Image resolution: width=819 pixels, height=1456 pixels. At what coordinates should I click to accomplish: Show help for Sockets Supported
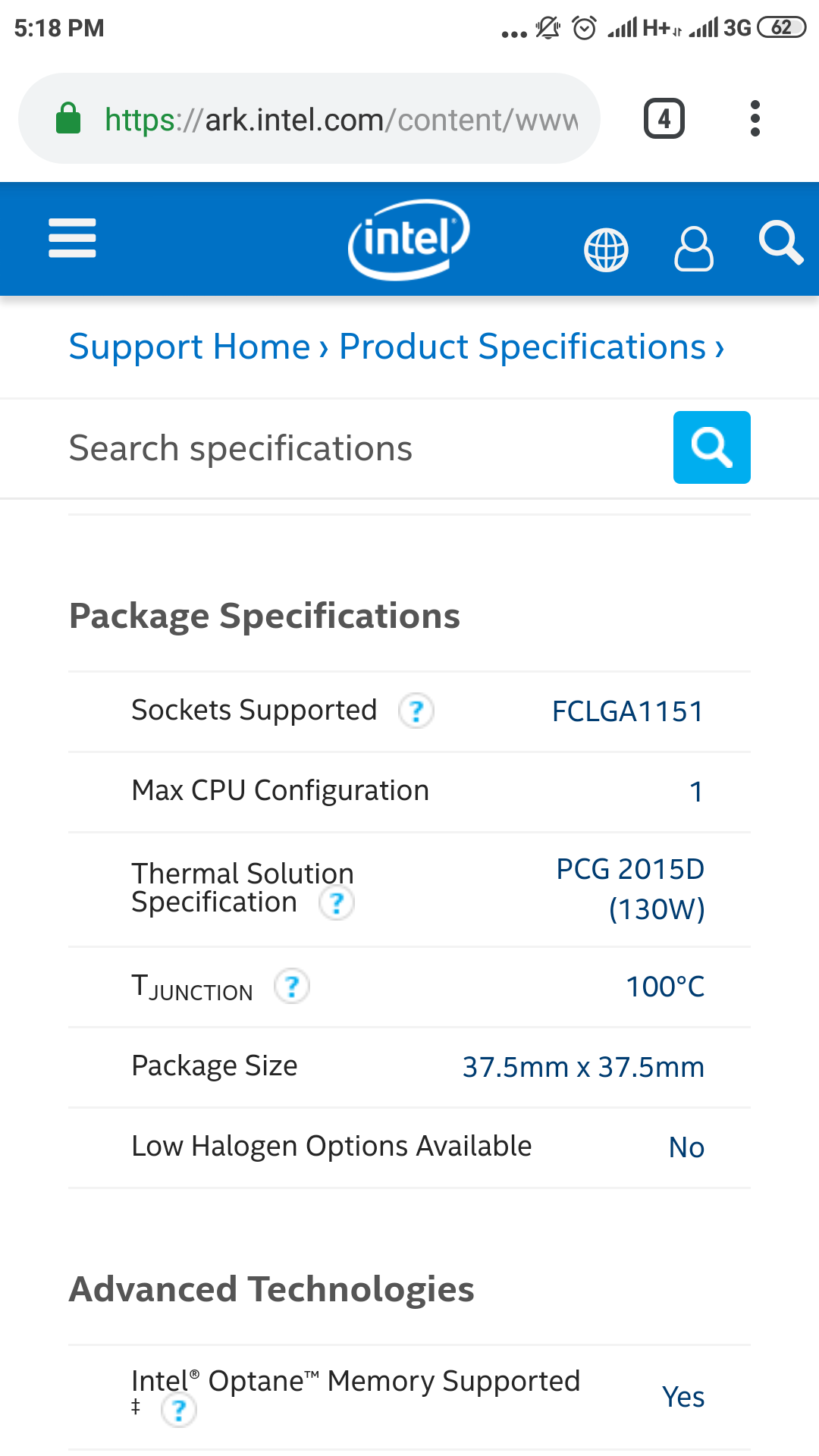click(416, 711)
